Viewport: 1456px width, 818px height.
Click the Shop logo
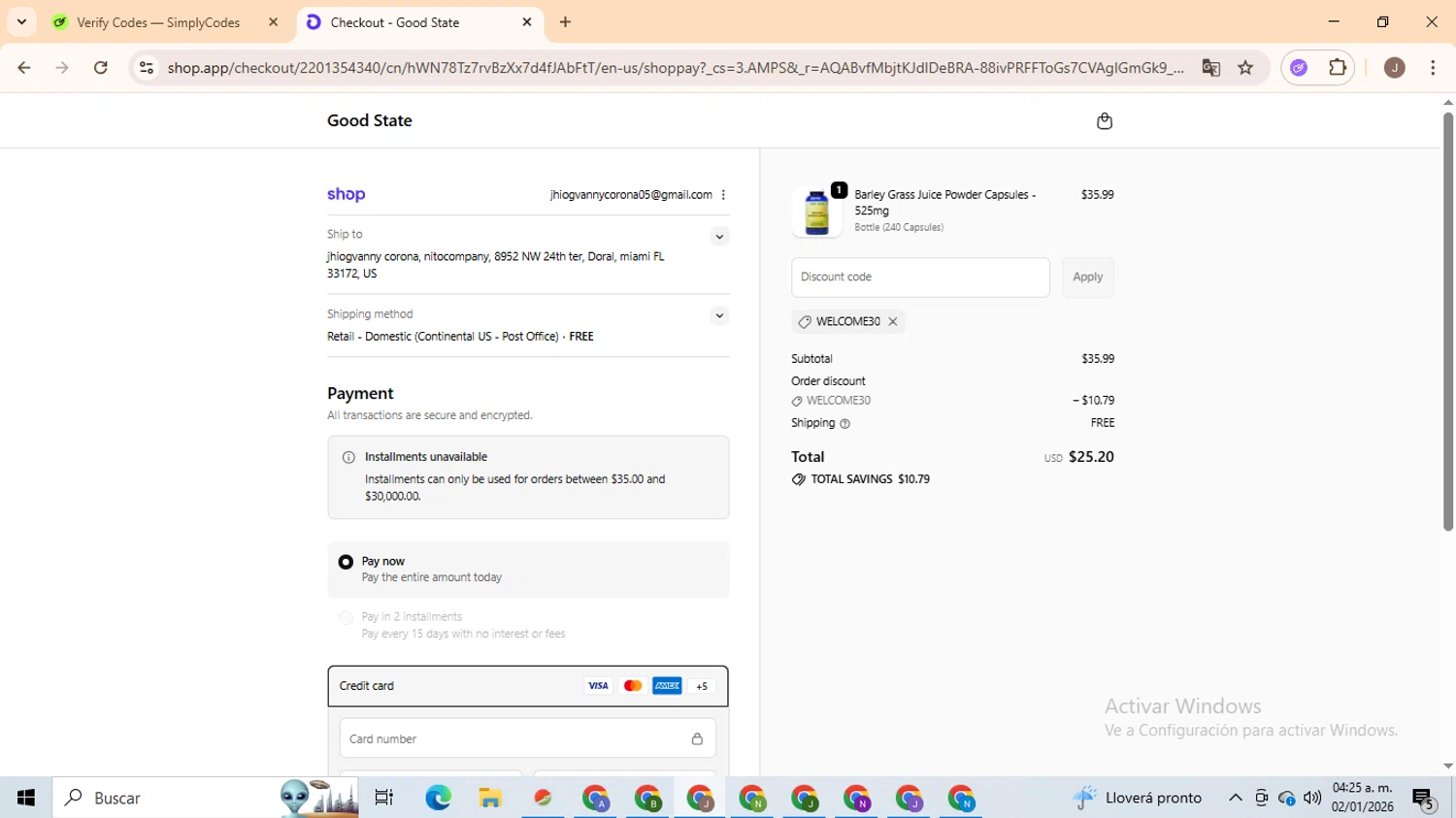[346, 194]
